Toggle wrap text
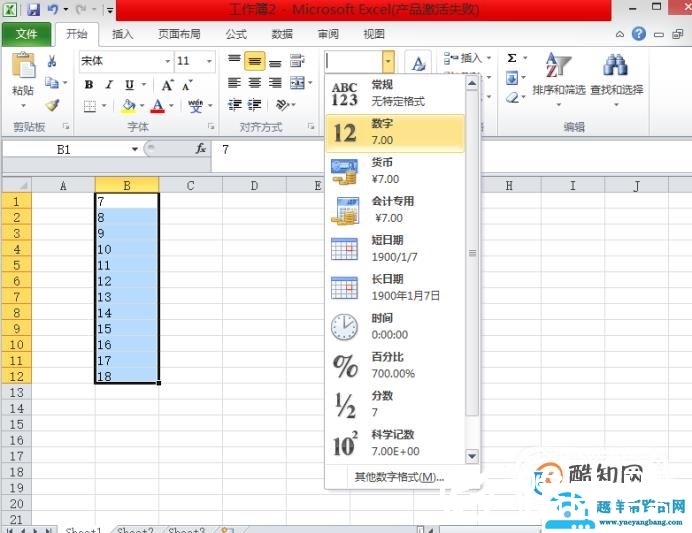The width and height of the screenshot is (692, 533). pos(297,61)
